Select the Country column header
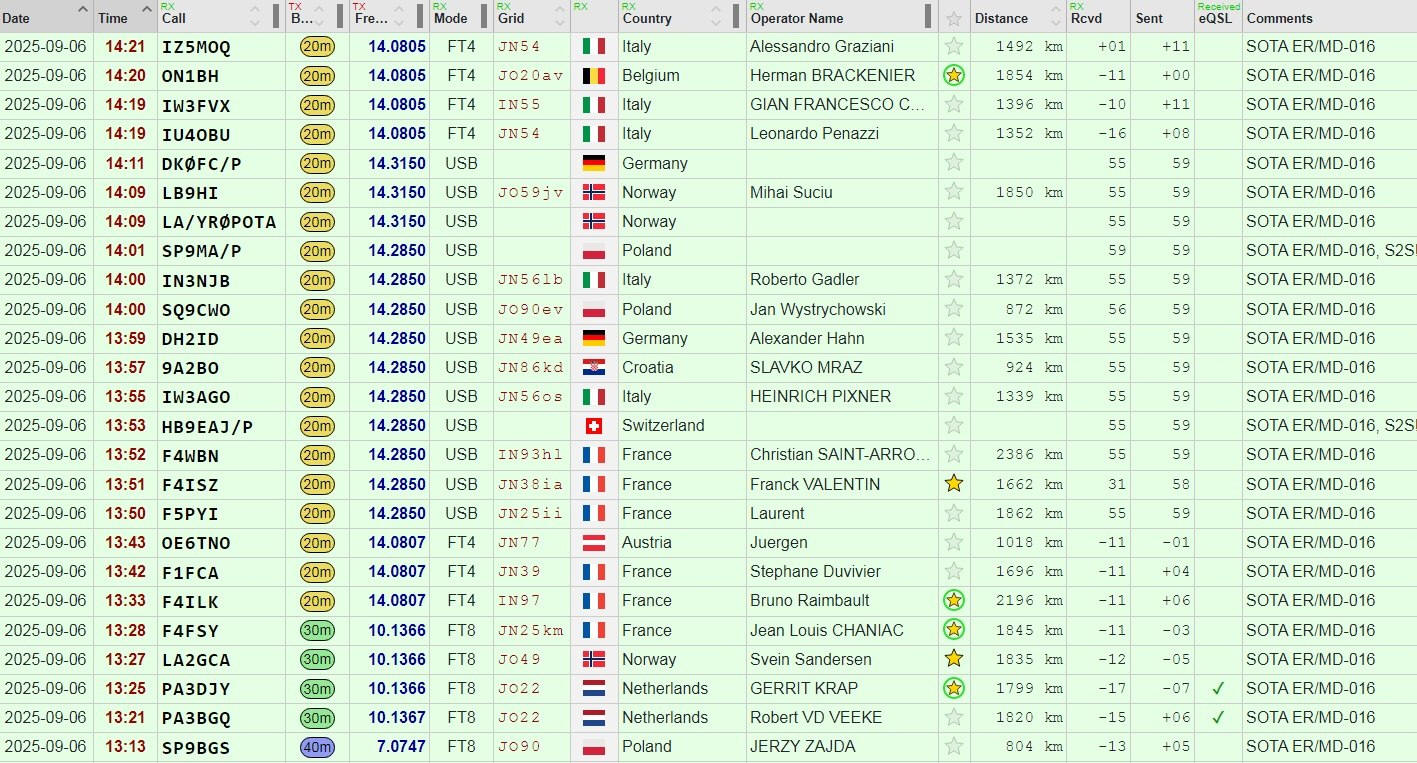1417x763 pixels. [x=646, y=18]
